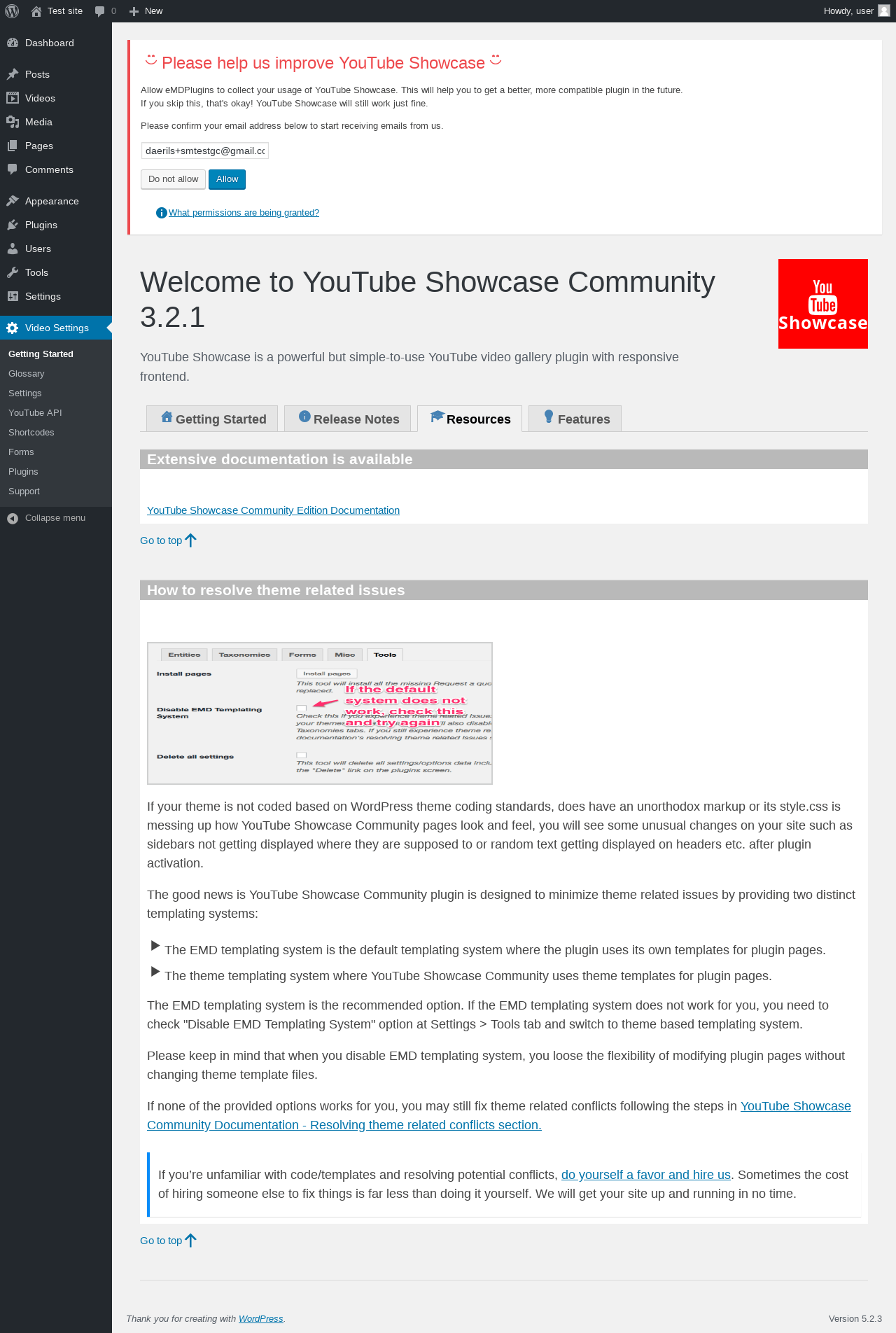Open YouTube API submenu item
This screenshot has width=896, height=1333.
point(35,413)
